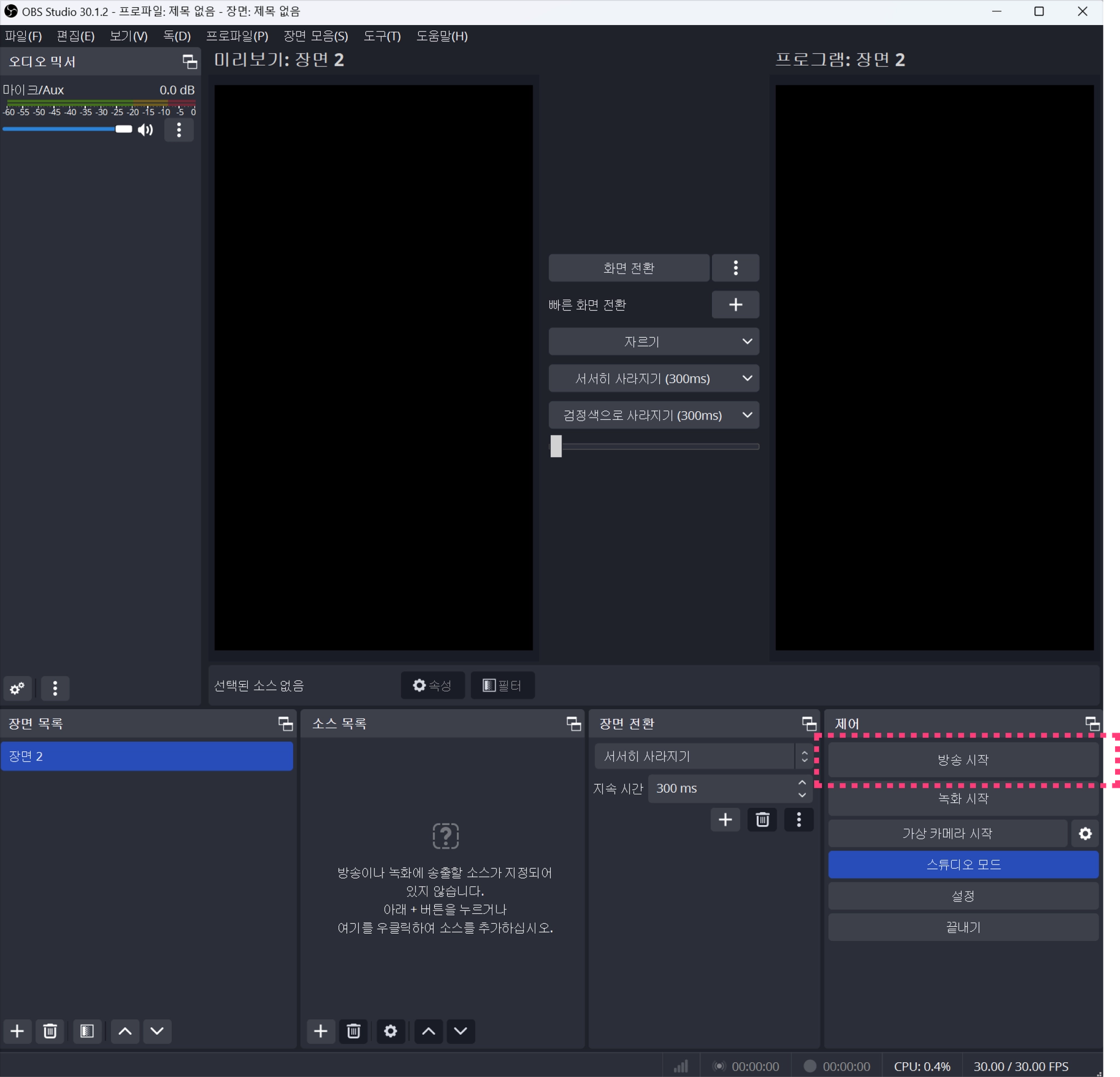Image resolution: width=1120 pixels, height=1077 pixels.
Task: Open the 편집(E) menu
Action: [75, 36]
